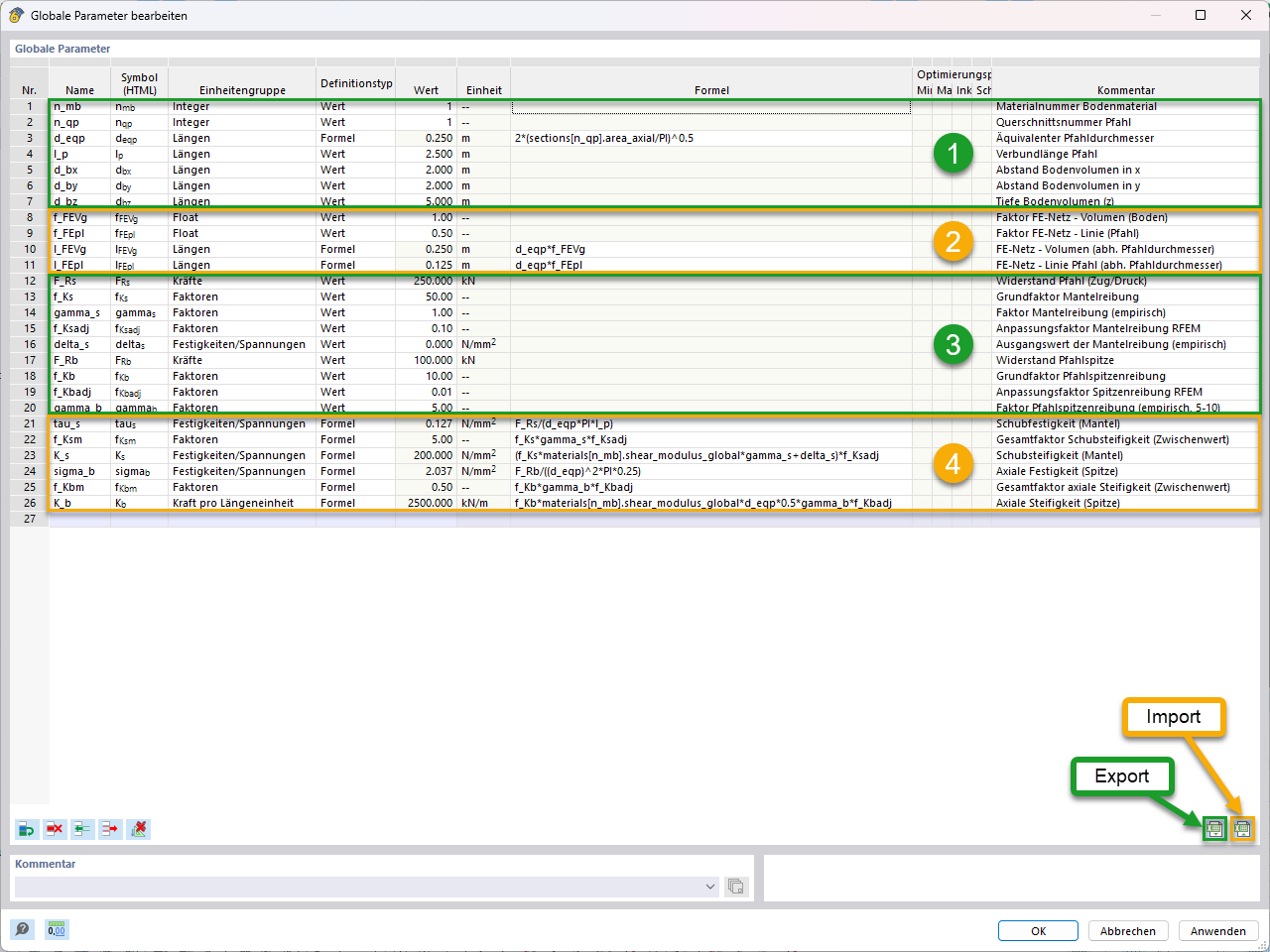Open the units and decimal places icon
This screenshot has height=952, width=1270.
57,929
